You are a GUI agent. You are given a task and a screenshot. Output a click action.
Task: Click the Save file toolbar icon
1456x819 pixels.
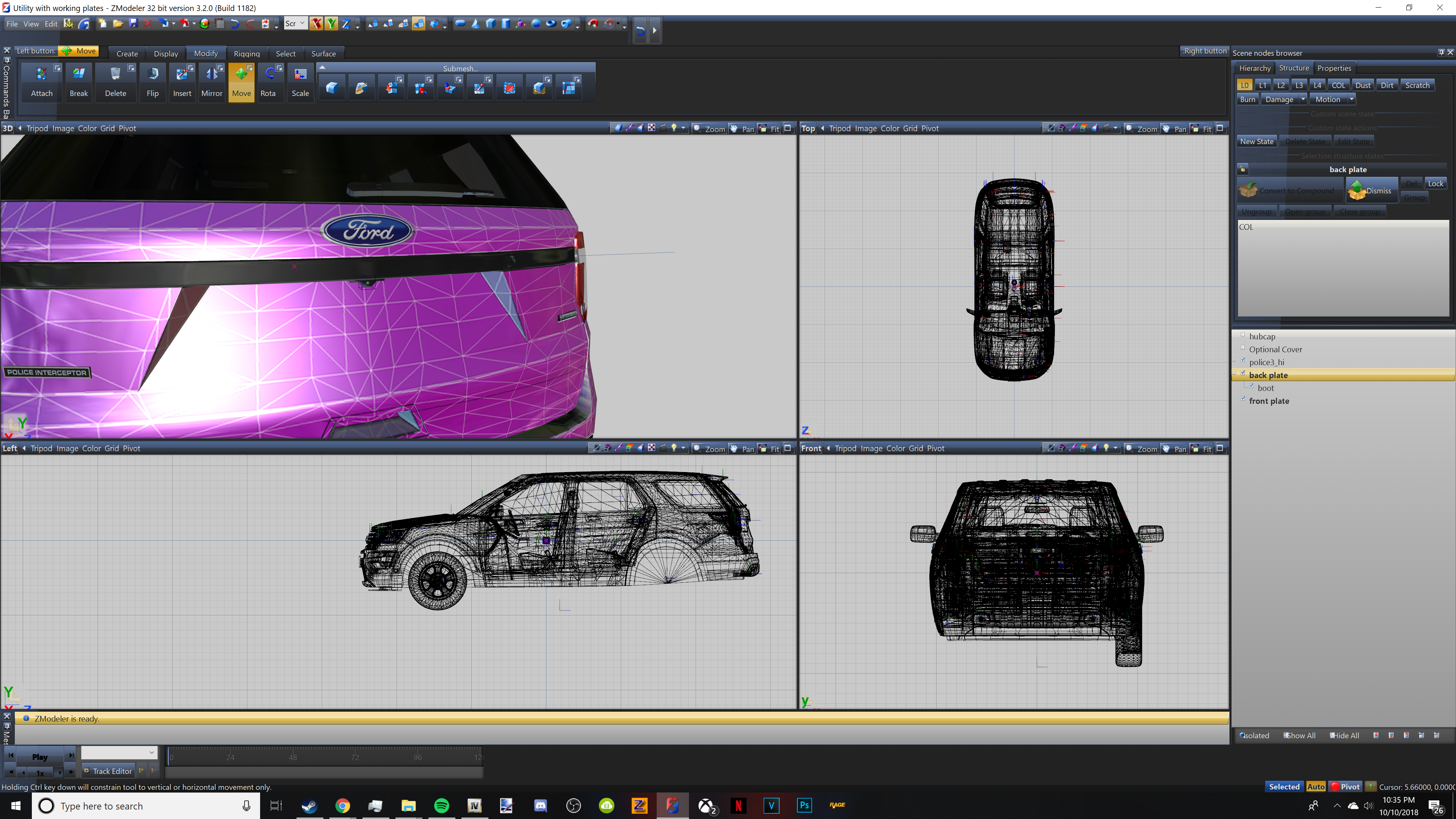click(x=133, y=24)
